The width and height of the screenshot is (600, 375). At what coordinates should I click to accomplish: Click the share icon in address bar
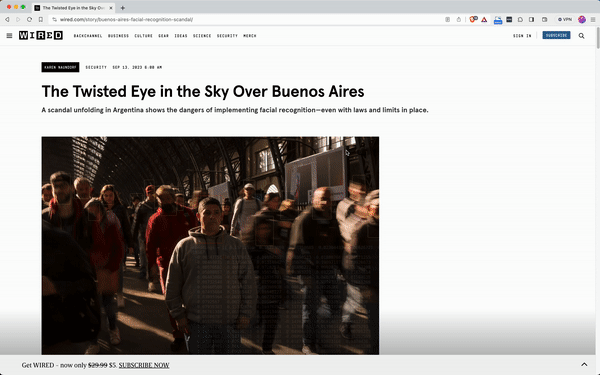(x=458, y=20)
